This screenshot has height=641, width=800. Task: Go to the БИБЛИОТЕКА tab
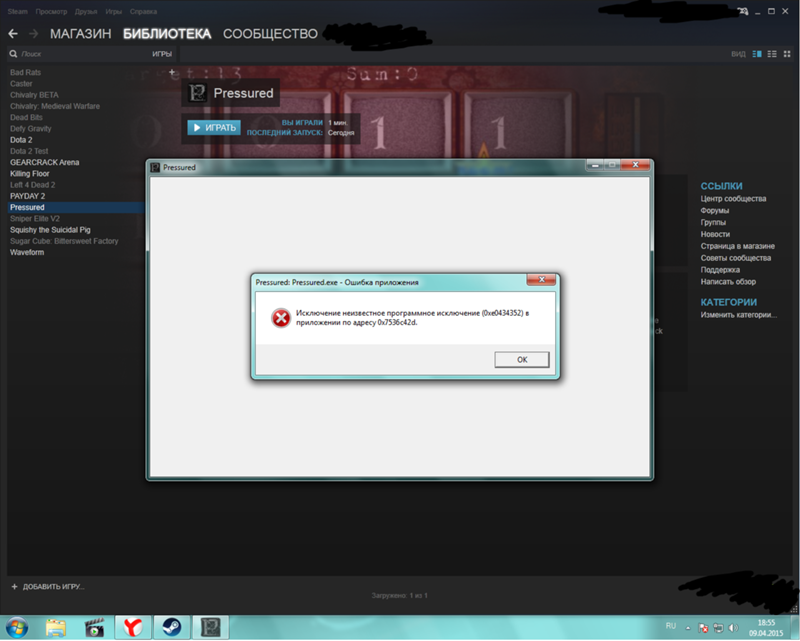(x=167, y=34)
